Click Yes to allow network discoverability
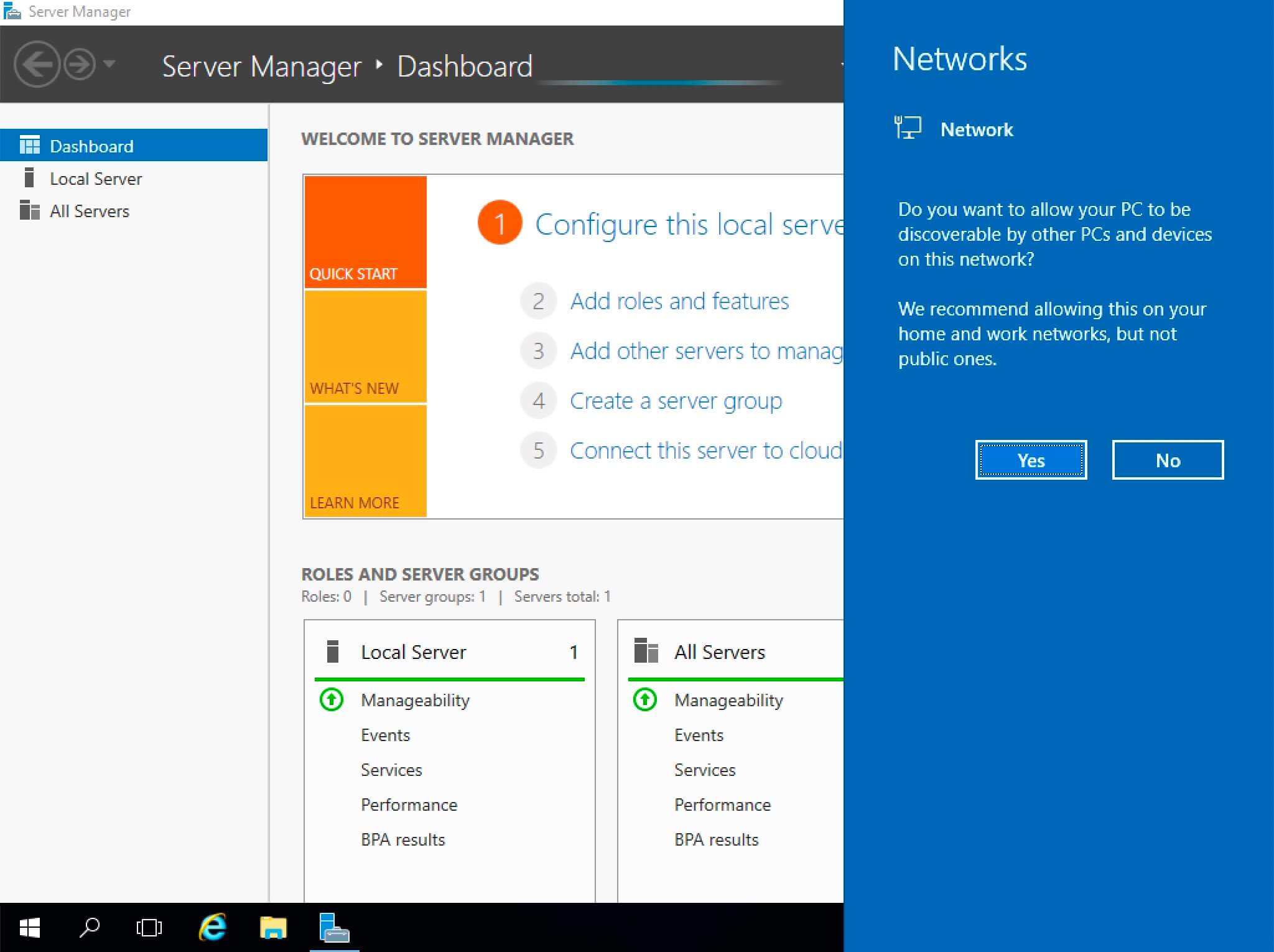 pos(1030,460)
